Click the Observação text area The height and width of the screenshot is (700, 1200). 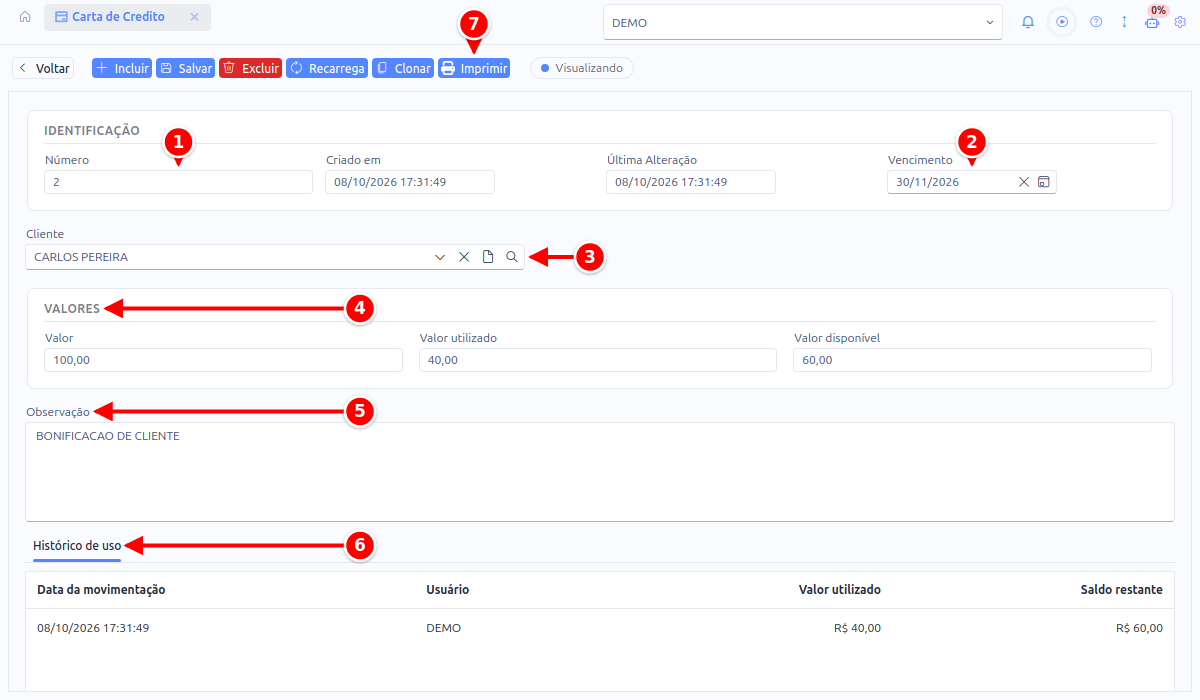[600, 471]
